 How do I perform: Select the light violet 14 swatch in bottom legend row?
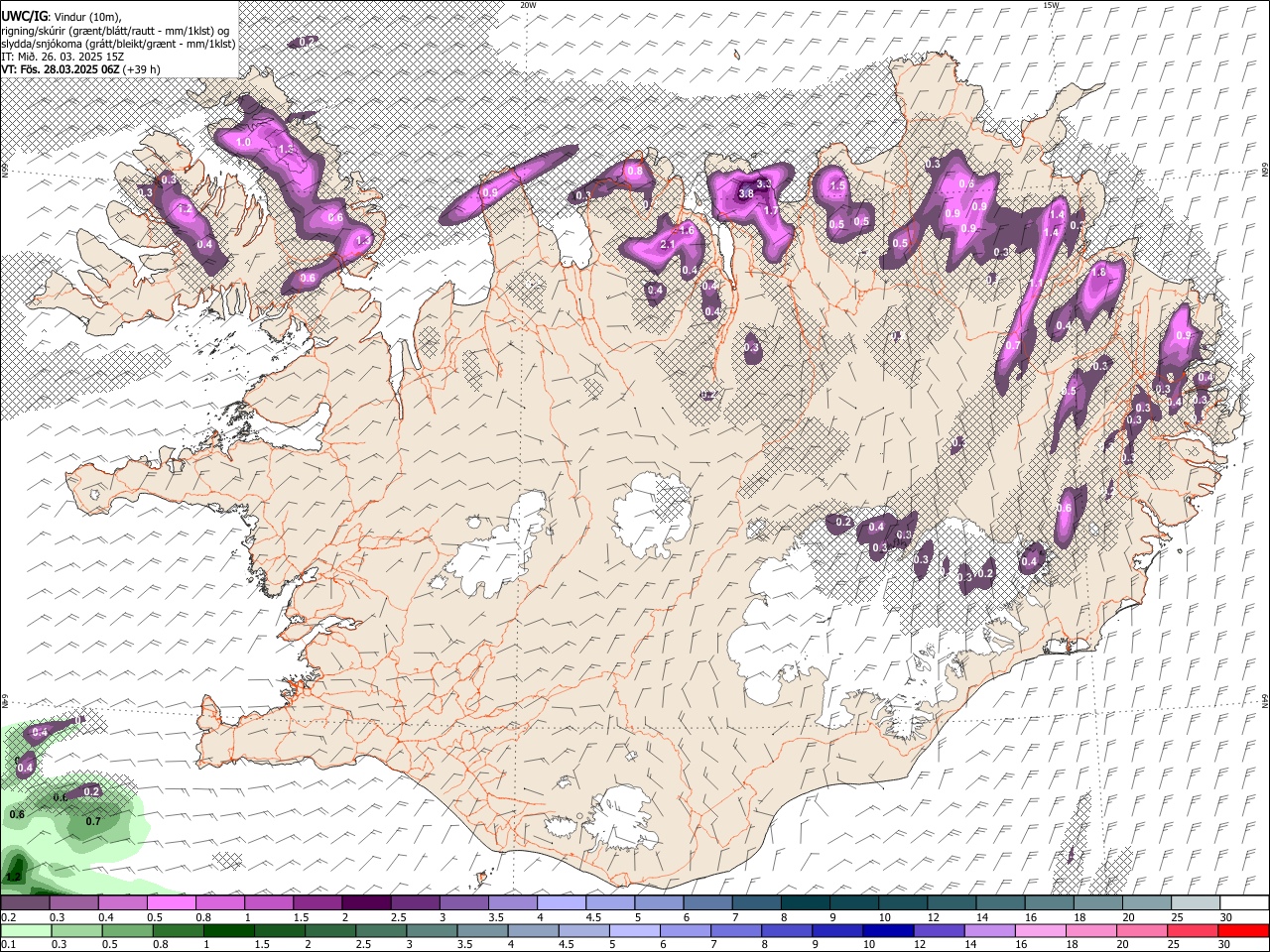(x=989, y=930)
